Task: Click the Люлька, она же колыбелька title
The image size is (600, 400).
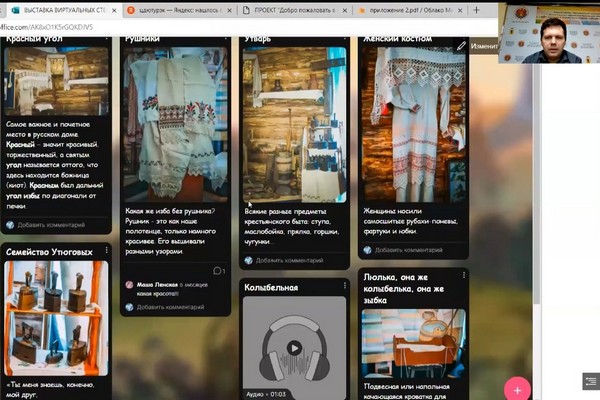Action: click(x=403, y=289)
